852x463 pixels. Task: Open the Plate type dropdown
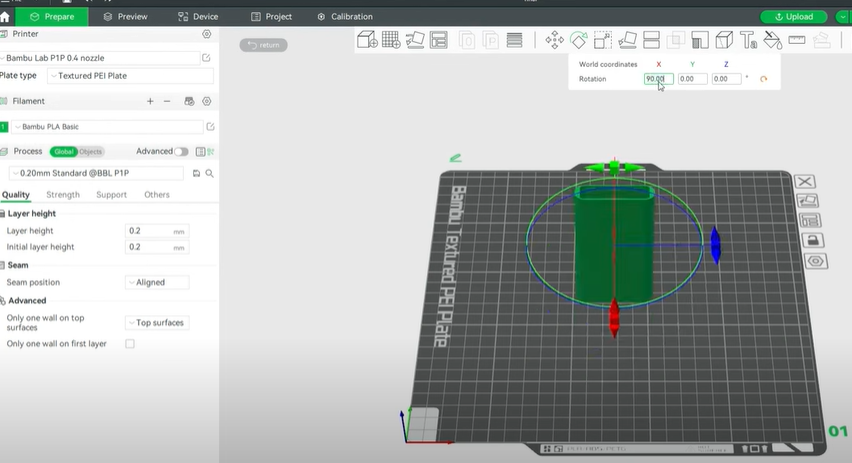(130, 76)
